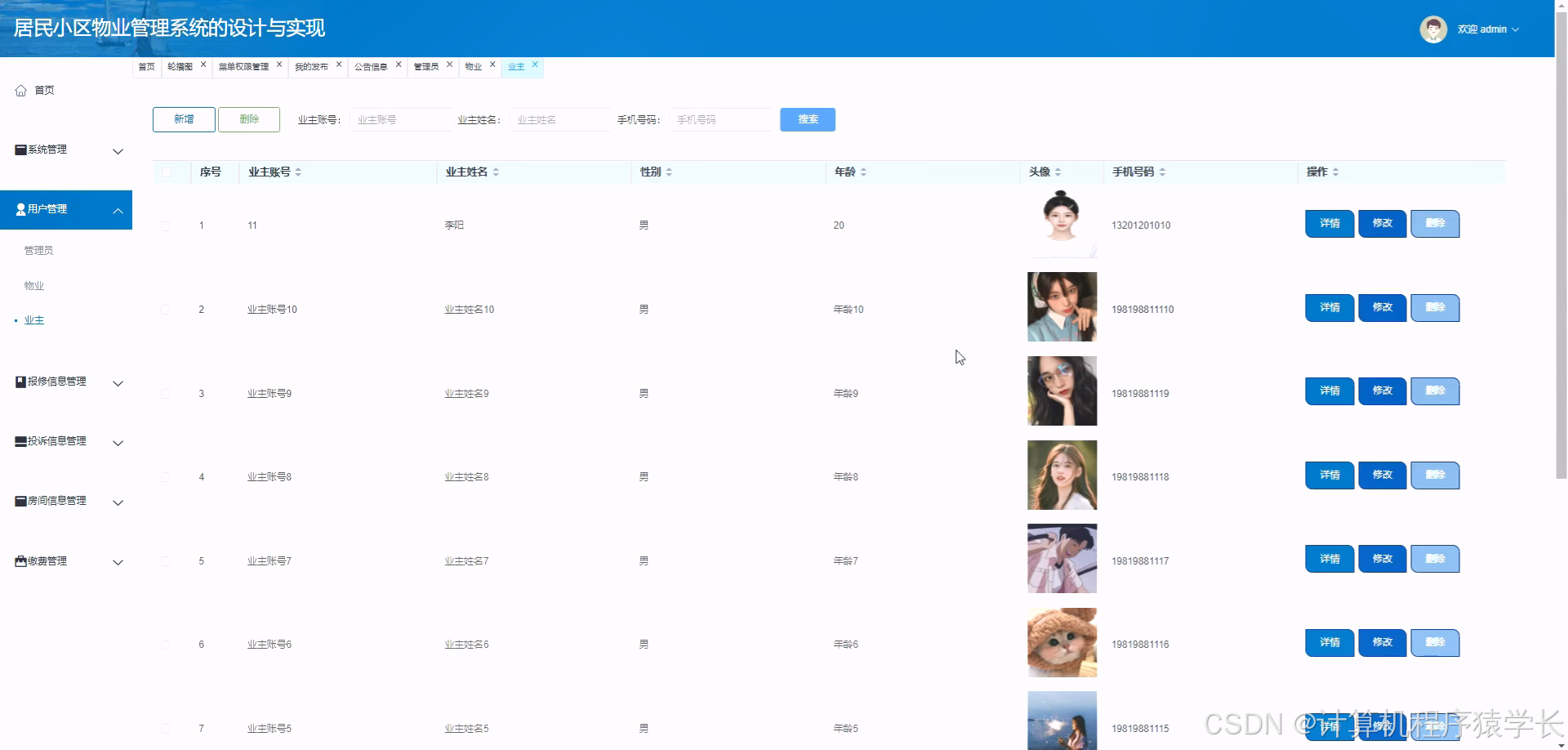1568x750 pixels.
Task: Collapse the 用户管理 menu chevron
Action: (x=118, y=209)
